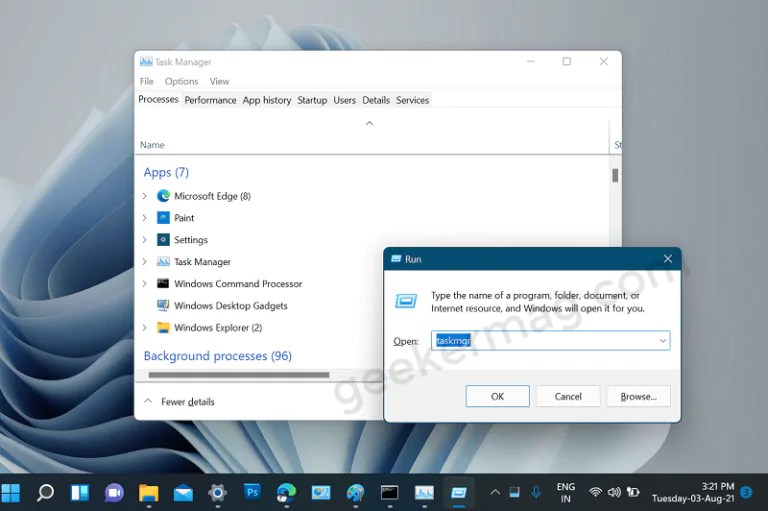Open taskbar Search magnifier
The image size is (768, 511).
(46, 492)
